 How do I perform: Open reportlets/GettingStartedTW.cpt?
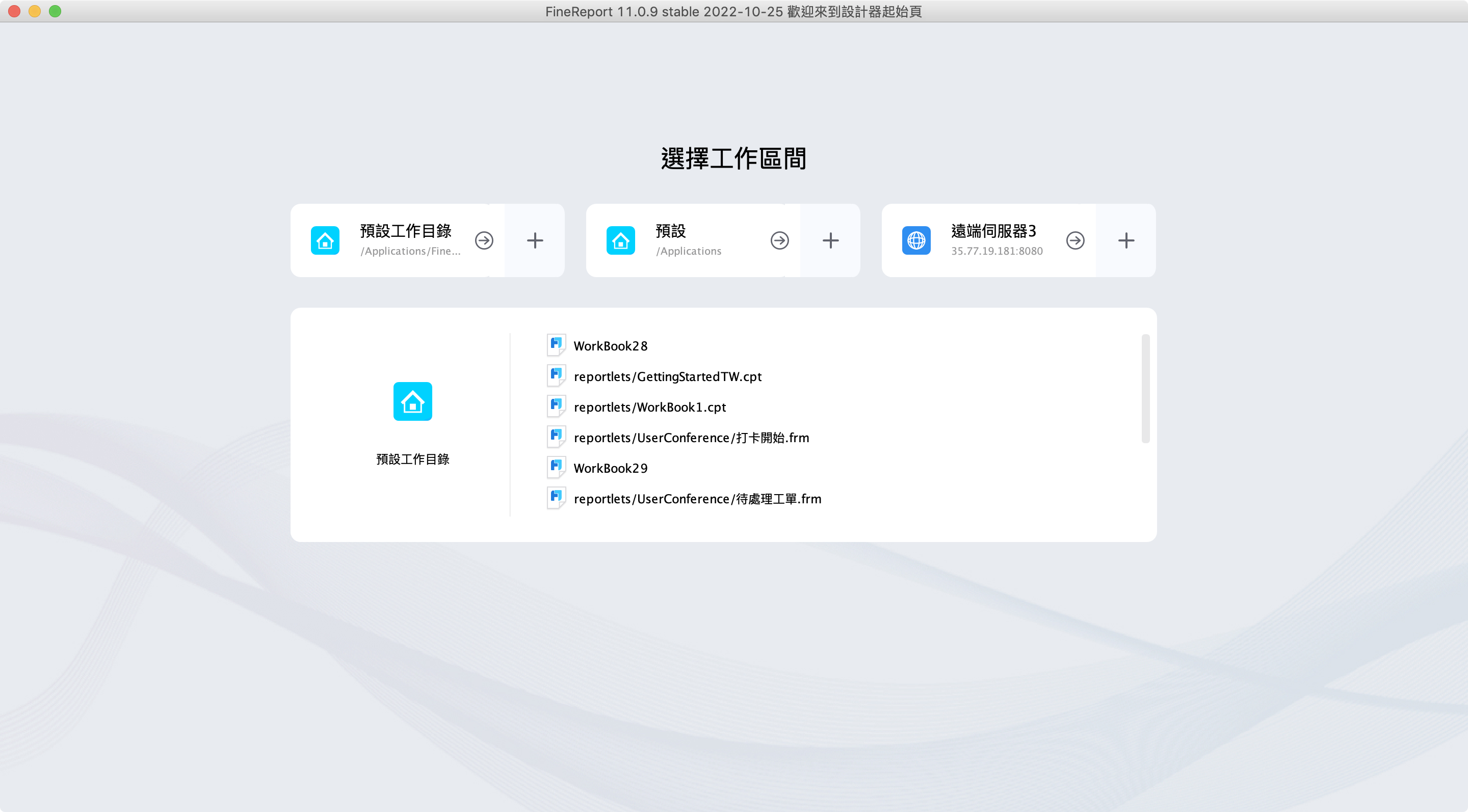pyautogui.click(x=667, y=376)
